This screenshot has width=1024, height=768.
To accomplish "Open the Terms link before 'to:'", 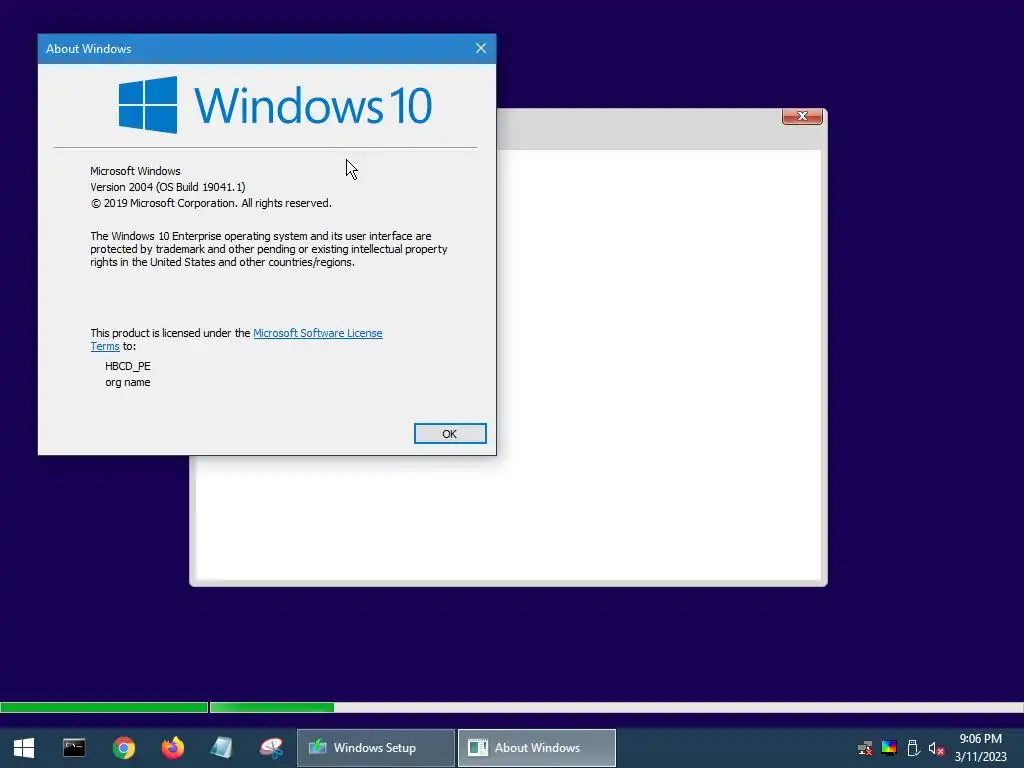I will tap(104, 347).
